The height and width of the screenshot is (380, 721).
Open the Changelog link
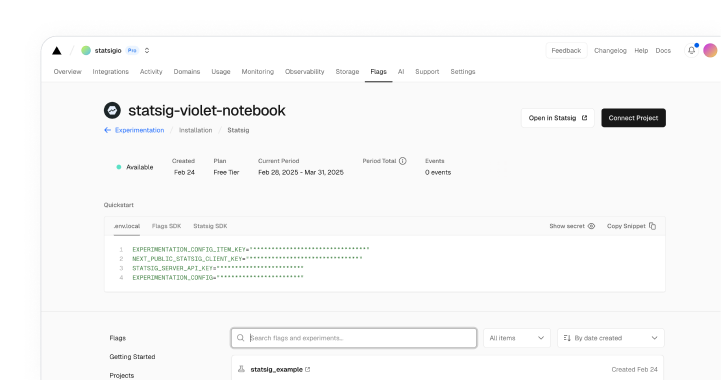coord(610,51)
